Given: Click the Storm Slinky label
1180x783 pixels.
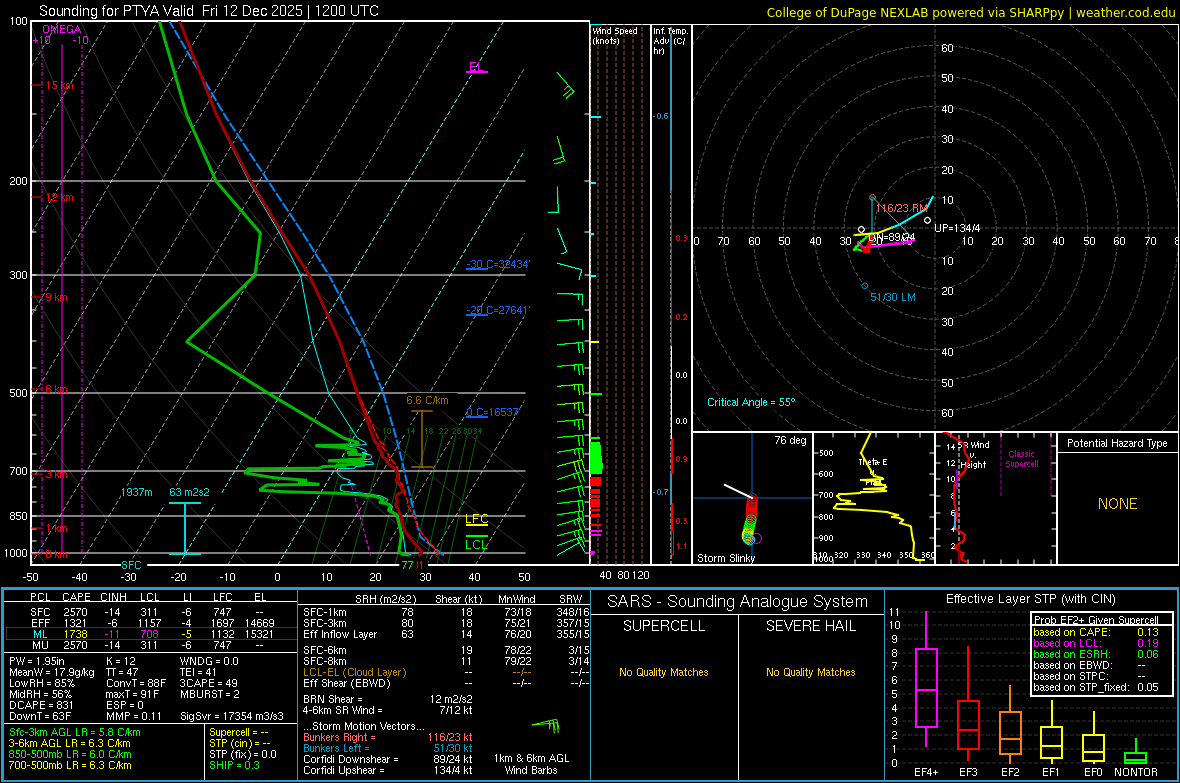Looking at the screenshot, I should click(725, 558).
